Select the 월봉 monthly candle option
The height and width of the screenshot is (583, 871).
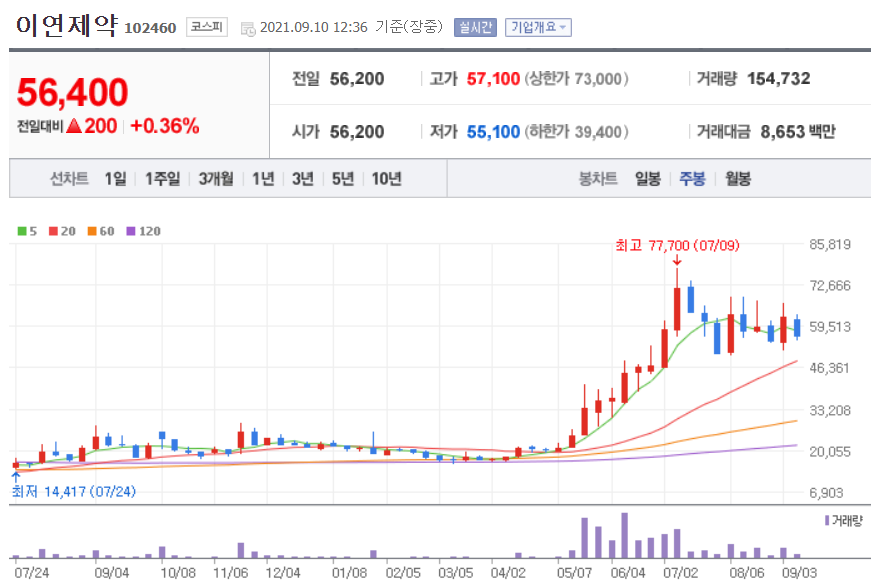click(737, 179)
